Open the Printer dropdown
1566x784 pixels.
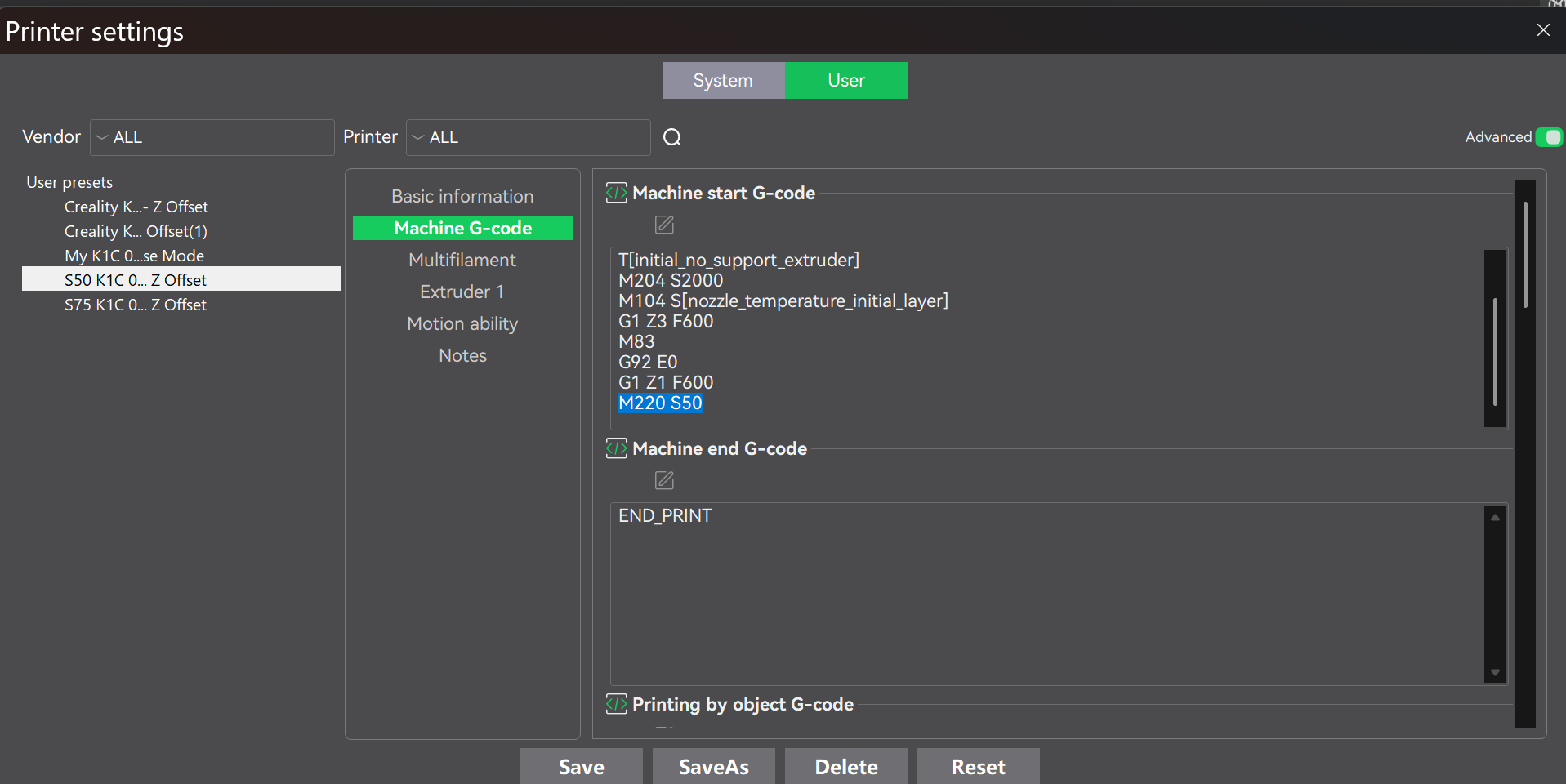[x=528, y=137]
